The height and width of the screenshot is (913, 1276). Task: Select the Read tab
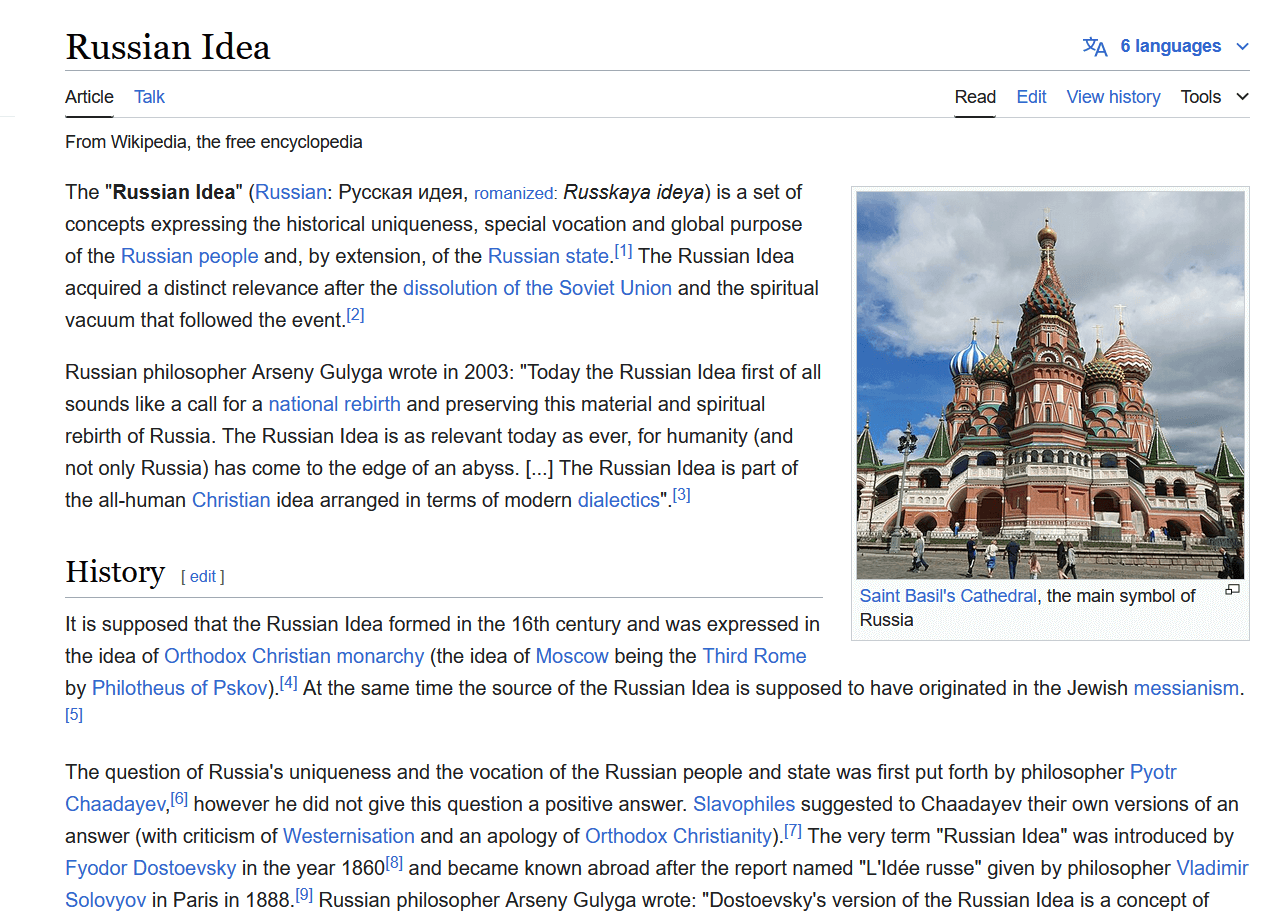click(x=975, y=97)
